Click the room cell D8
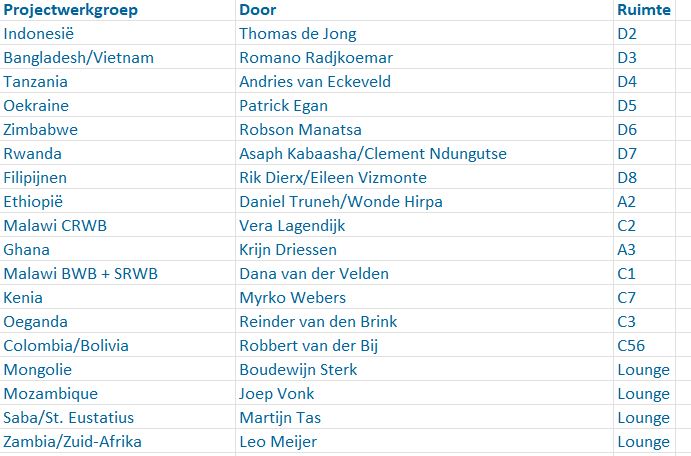 click(627, 178)
